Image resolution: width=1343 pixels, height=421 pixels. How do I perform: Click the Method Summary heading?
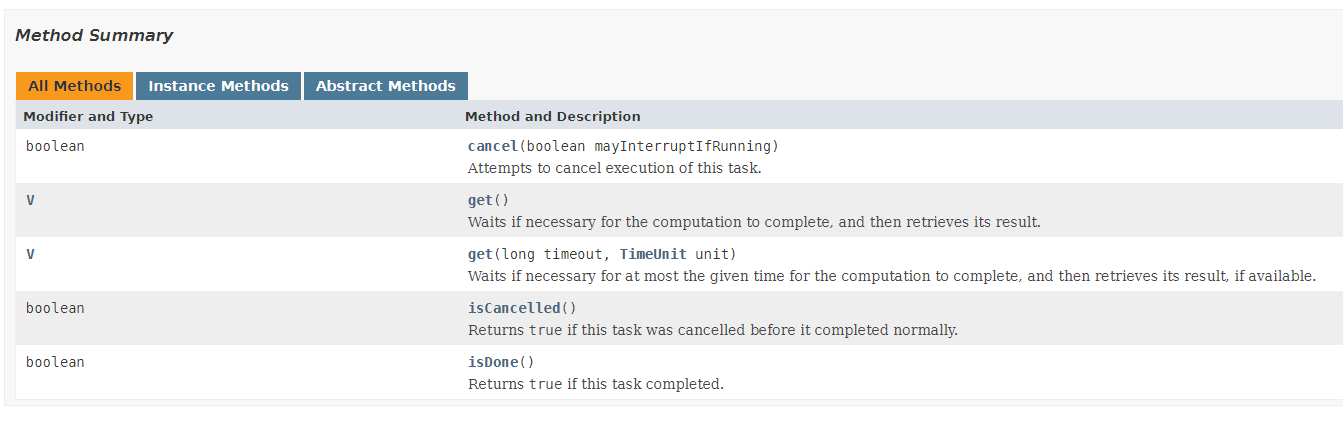click(x=94, y=35)
